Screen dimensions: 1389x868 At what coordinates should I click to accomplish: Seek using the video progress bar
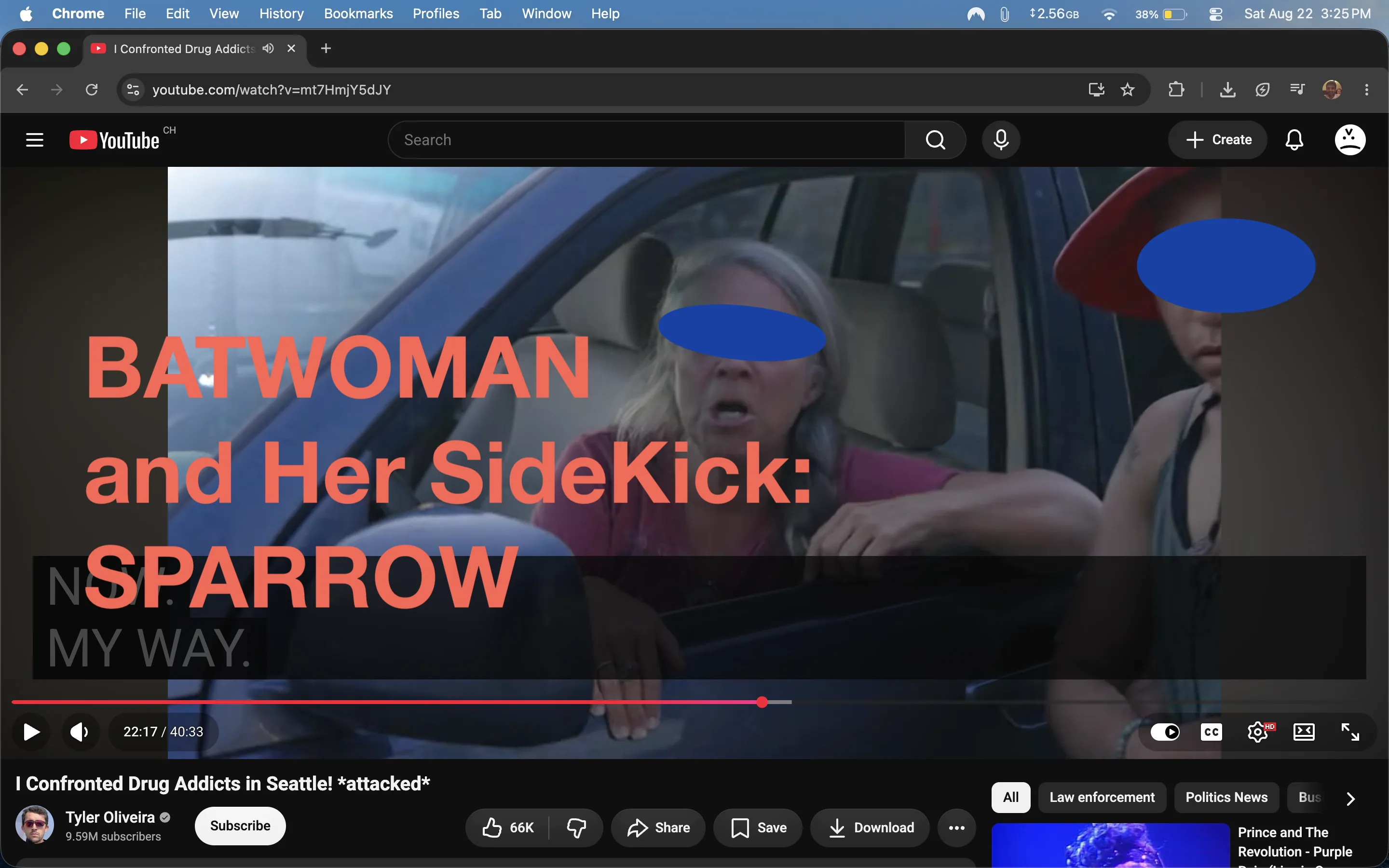coord(694,702)
